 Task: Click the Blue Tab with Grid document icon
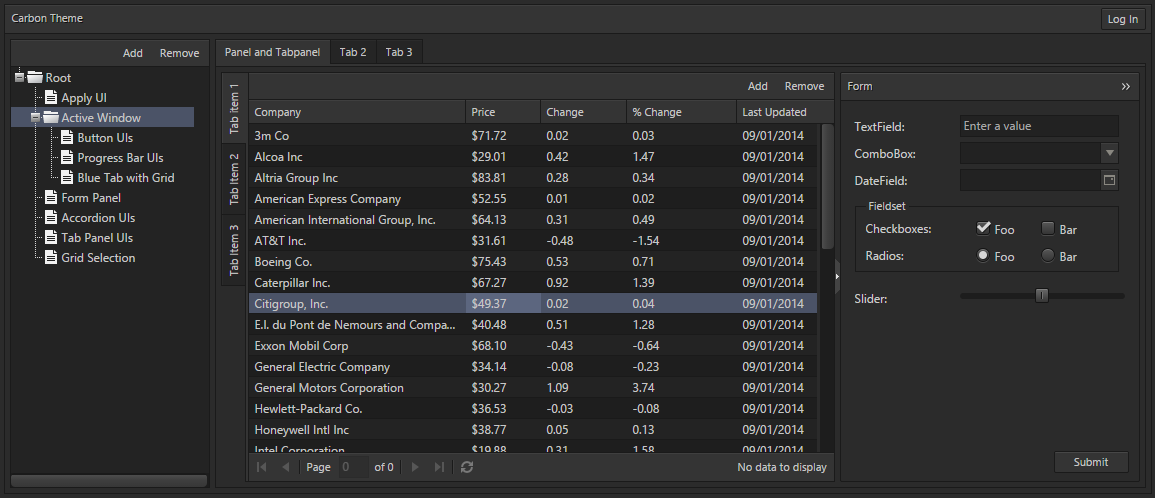67,177
